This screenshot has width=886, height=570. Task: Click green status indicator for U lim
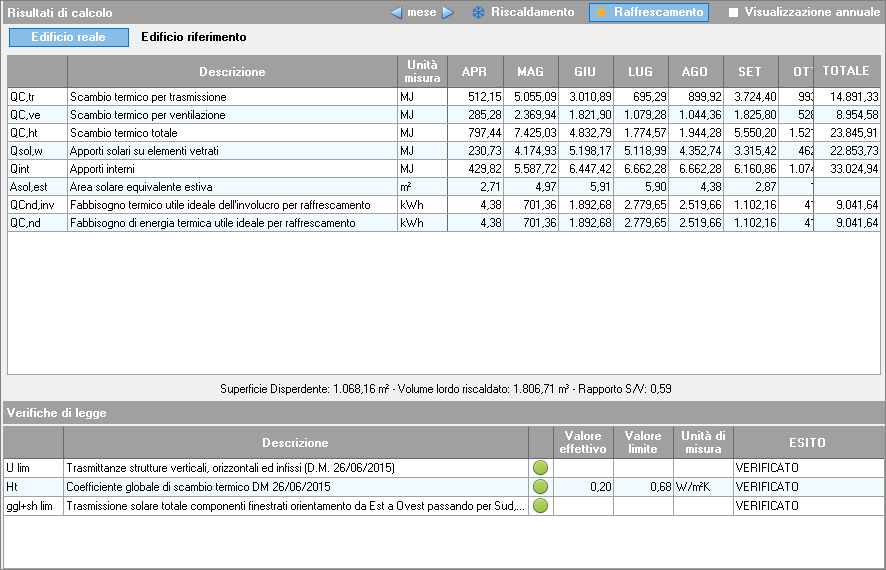(x=540, y=468)
